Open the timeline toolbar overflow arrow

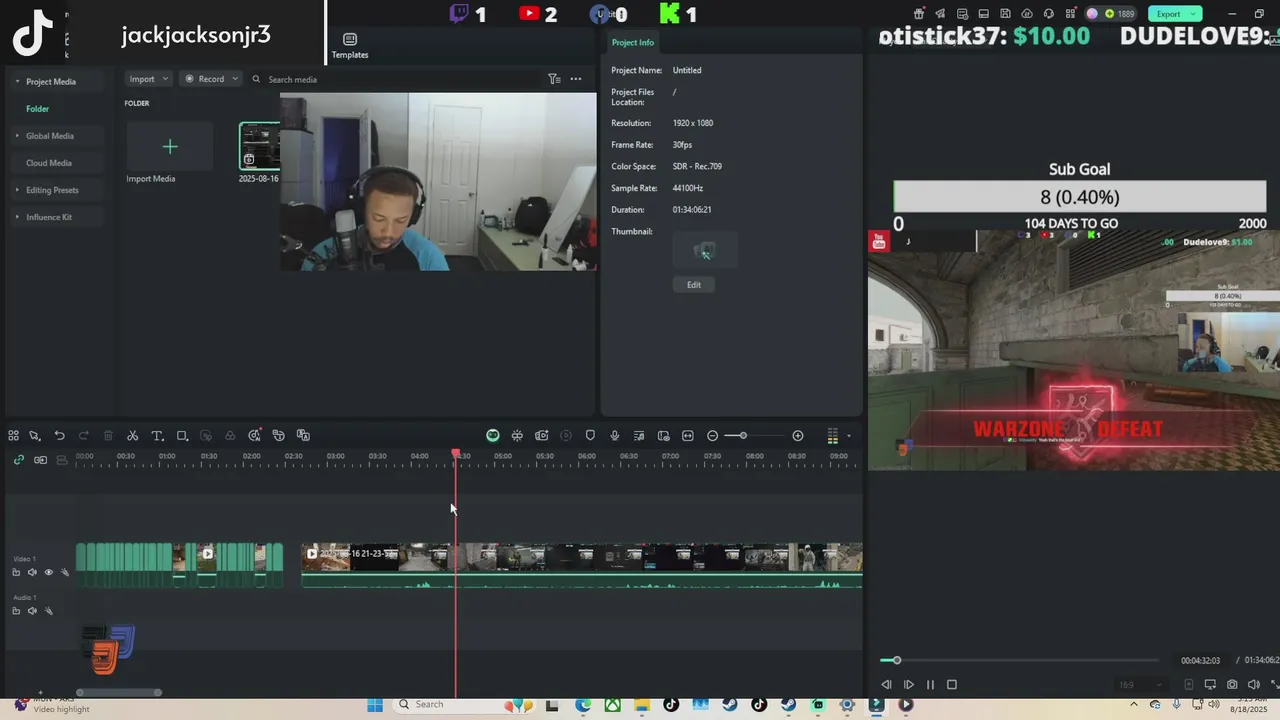click(x=849, y=436)
